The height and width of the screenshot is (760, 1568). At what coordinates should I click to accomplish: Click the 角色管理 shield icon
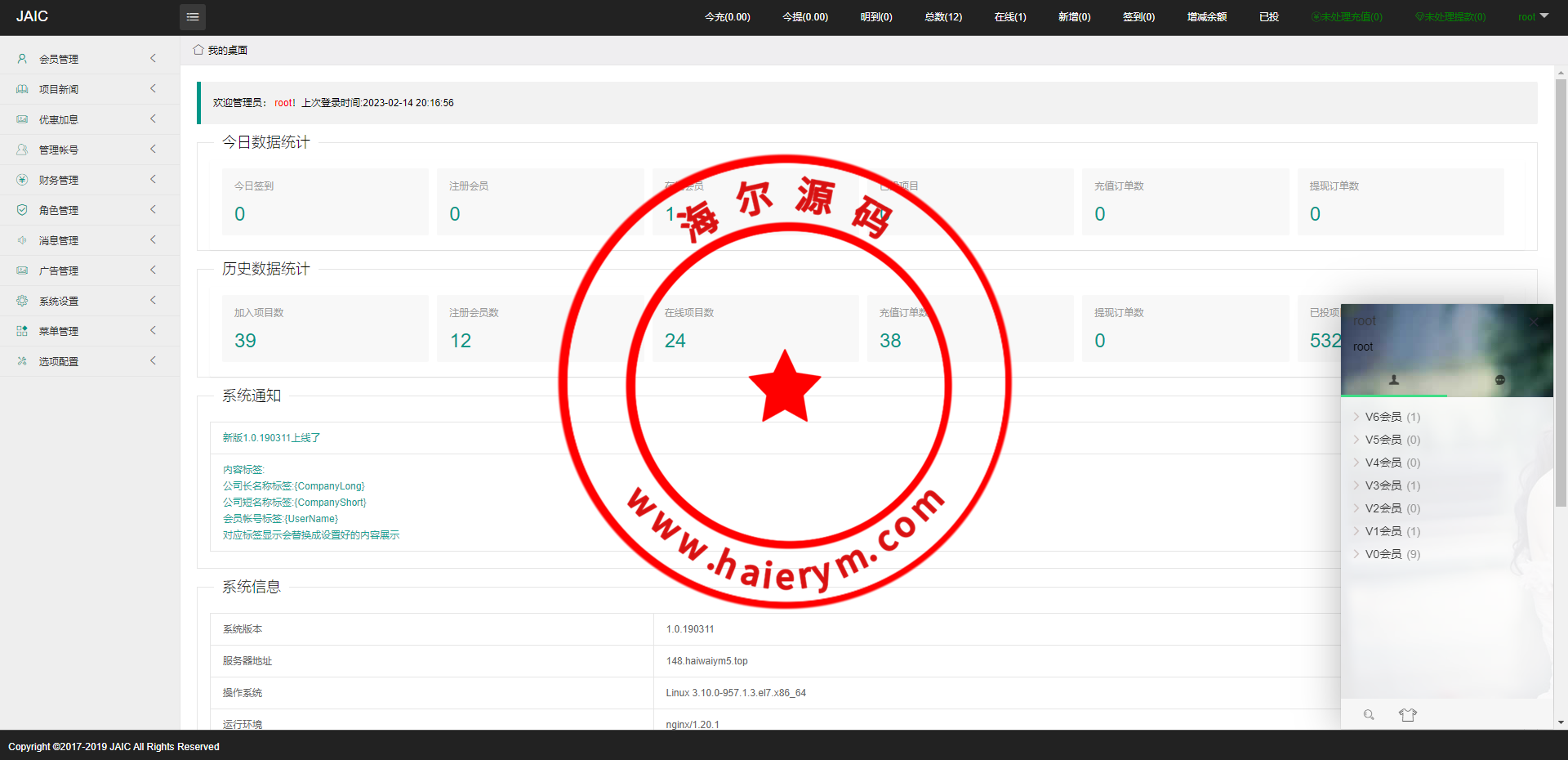coord(22,210)
